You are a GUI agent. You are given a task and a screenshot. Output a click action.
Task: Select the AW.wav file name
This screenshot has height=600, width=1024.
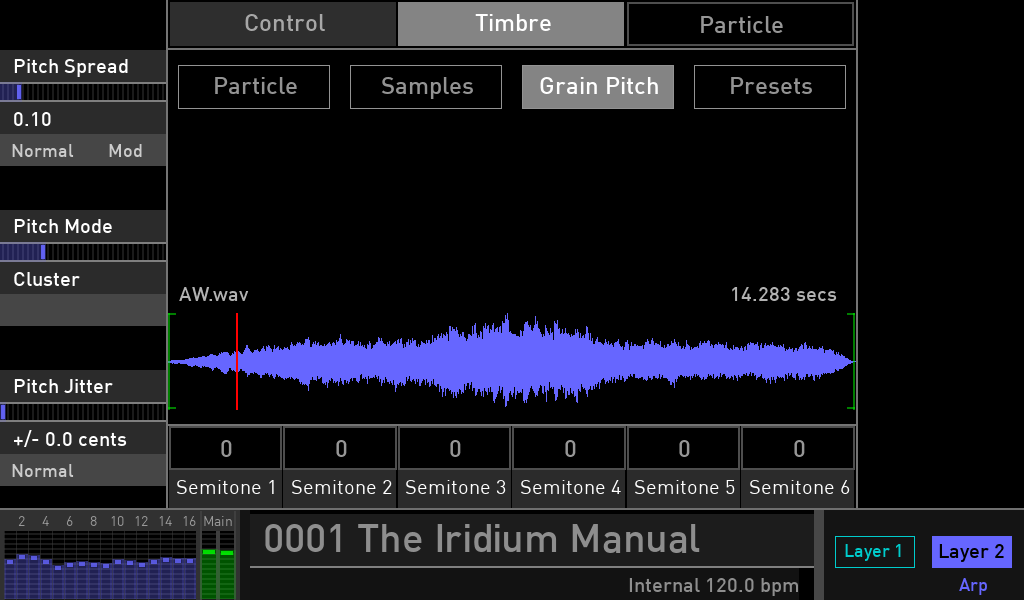point(214,294)
